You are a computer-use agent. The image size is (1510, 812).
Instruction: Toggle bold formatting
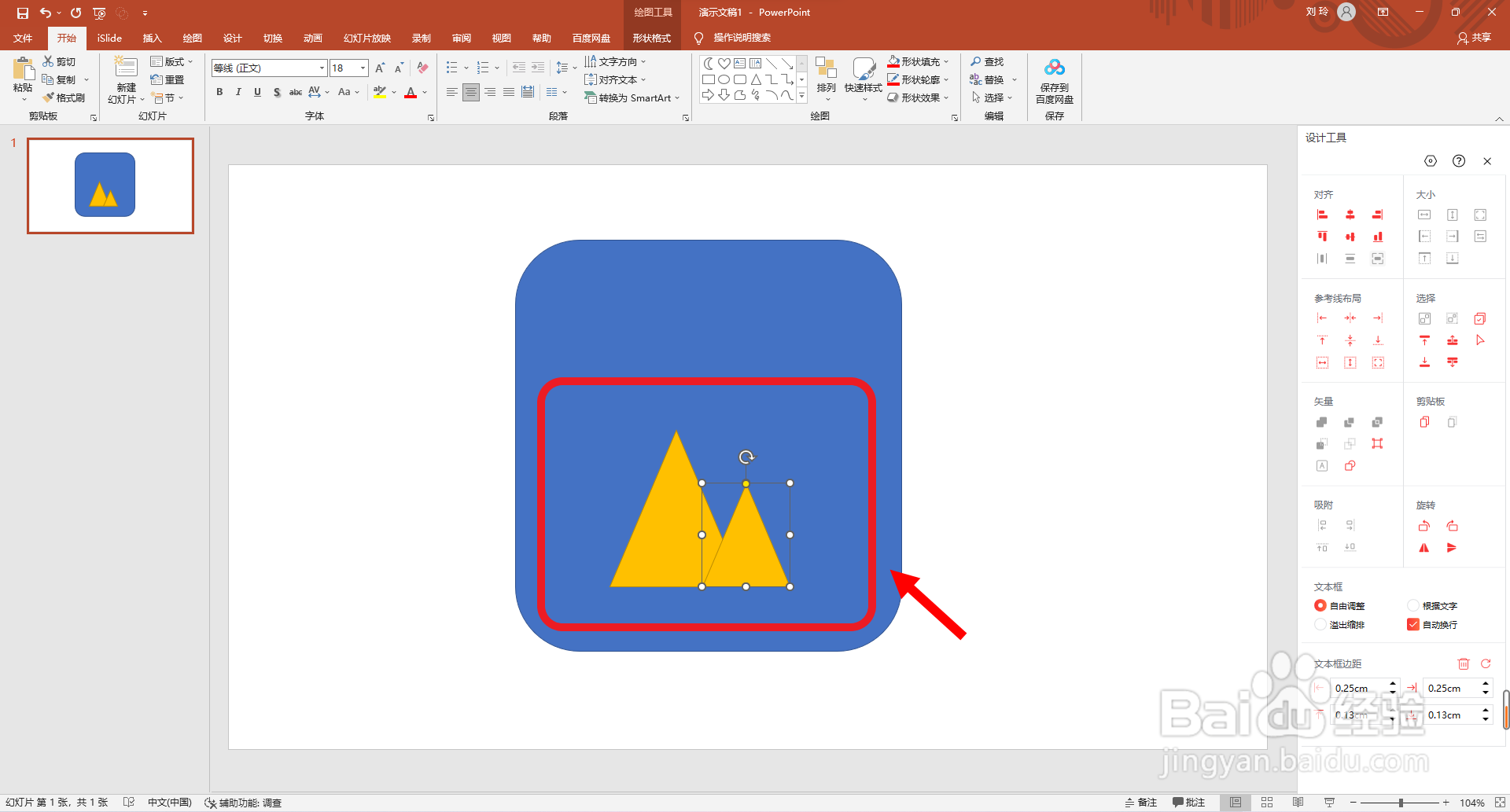tap(219, 92)
